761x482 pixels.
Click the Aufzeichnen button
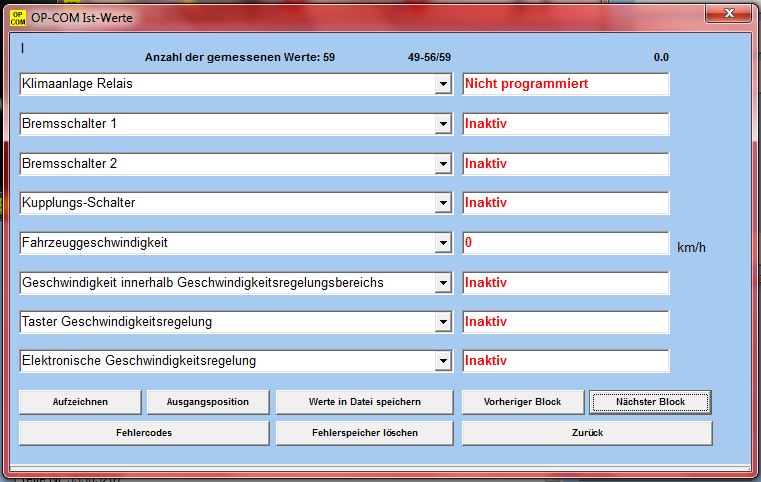(80, 402)
